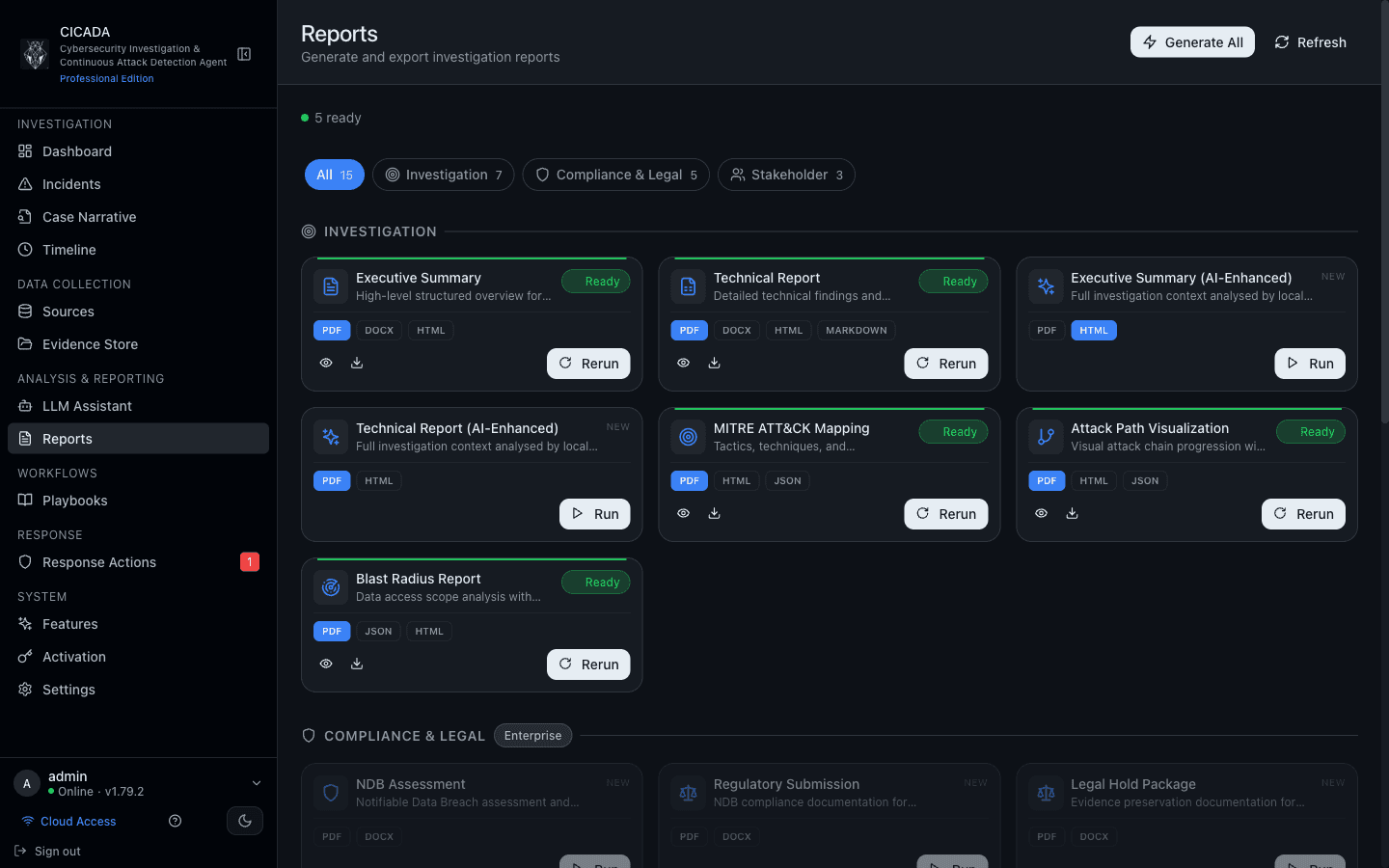Open the LLM Assistant

(138, 406)
